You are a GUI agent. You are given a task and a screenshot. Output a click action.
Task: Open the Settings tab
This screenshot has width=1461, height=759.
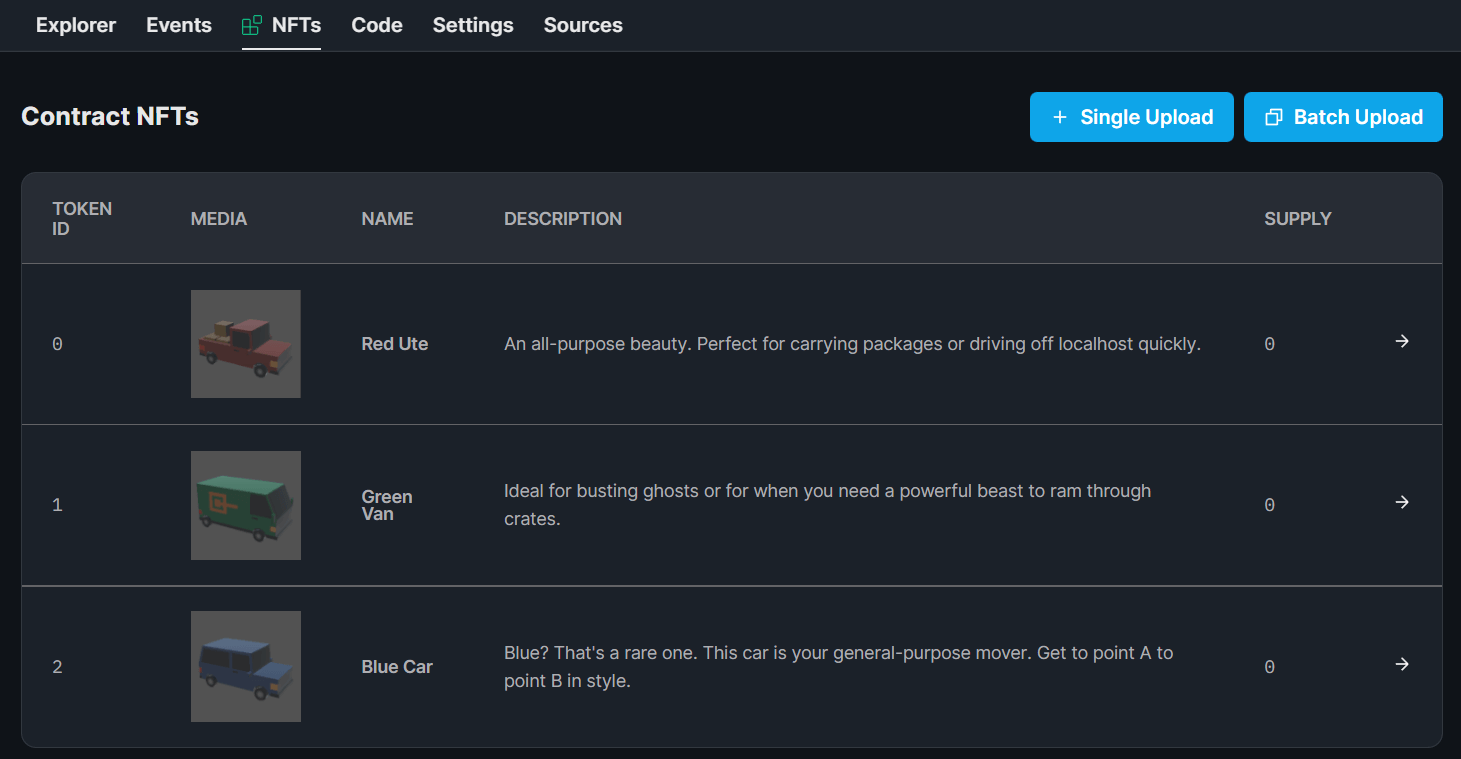(x=472, y=24)
